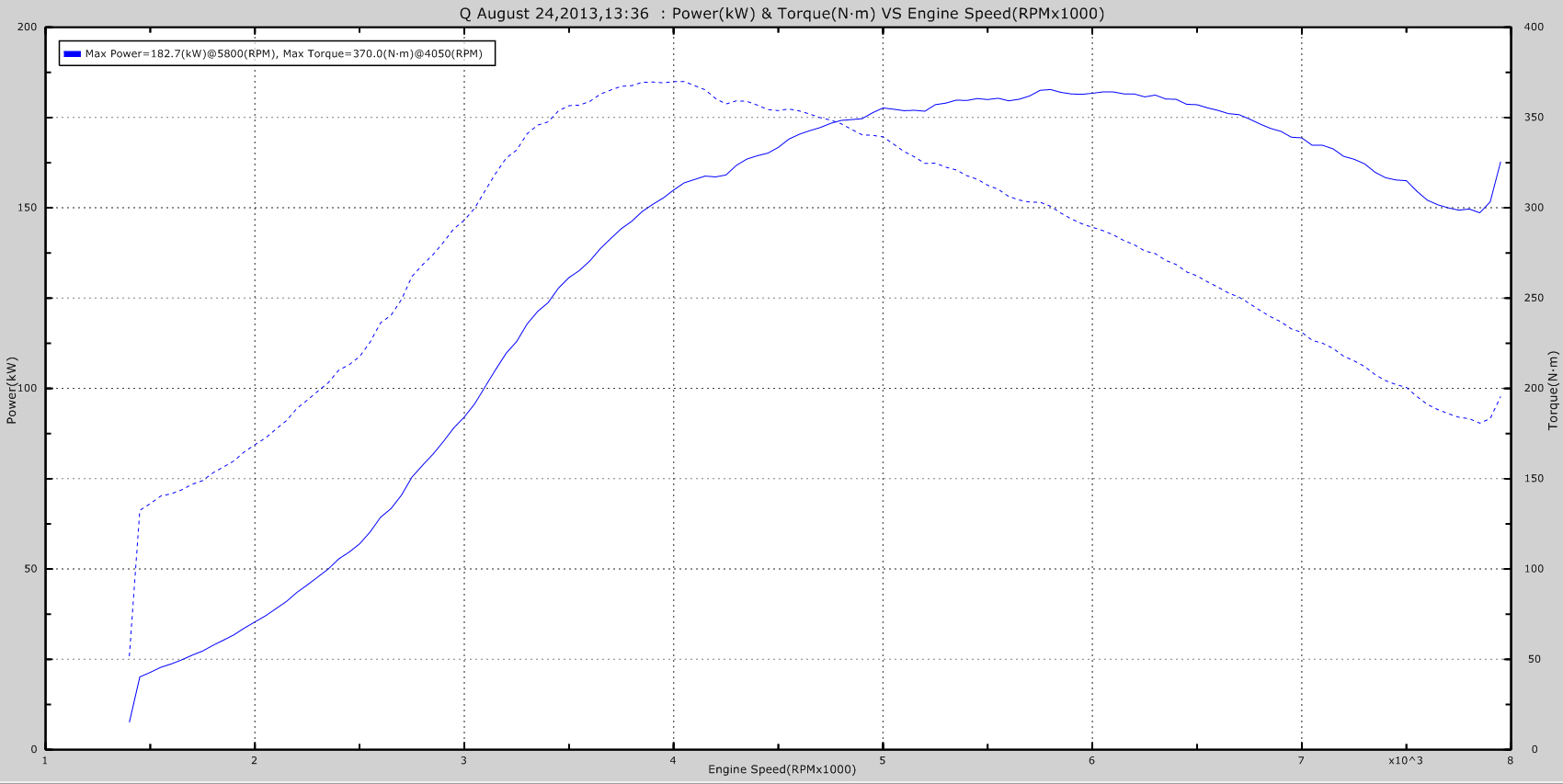Click where power and torque curves cross

838,120
